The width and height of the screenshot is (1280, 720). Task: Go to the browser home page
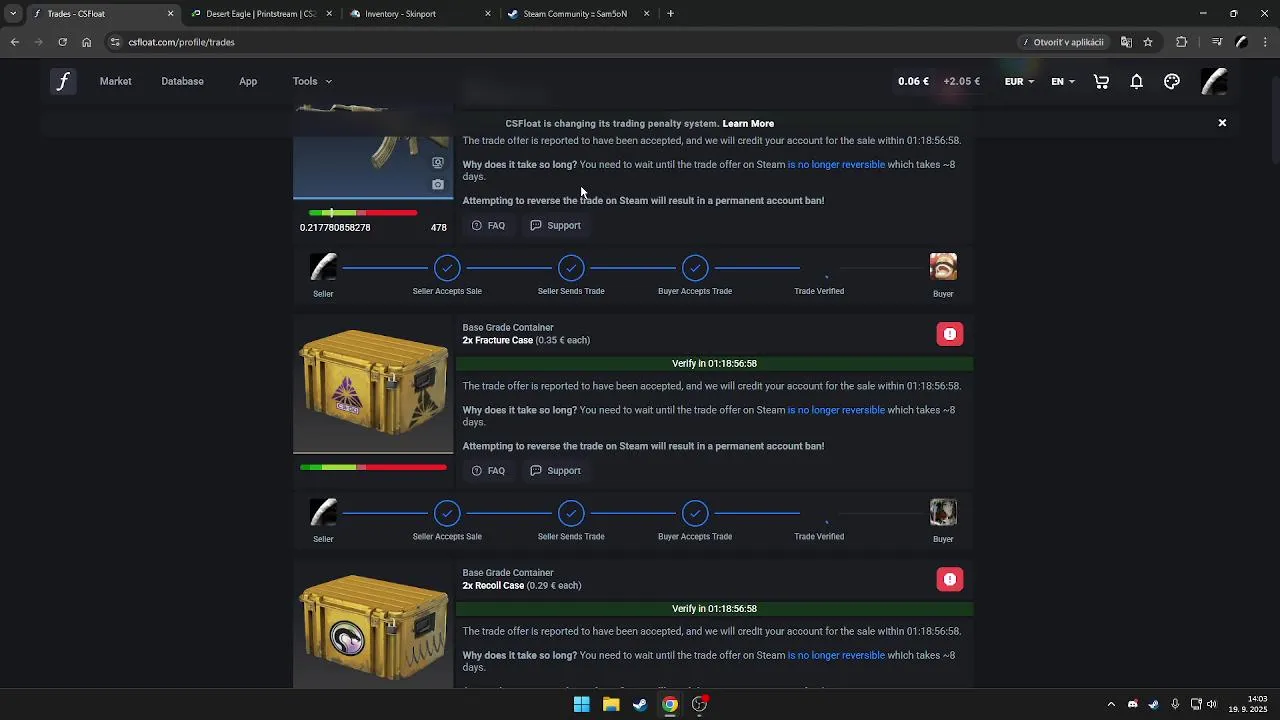(86, 42)
